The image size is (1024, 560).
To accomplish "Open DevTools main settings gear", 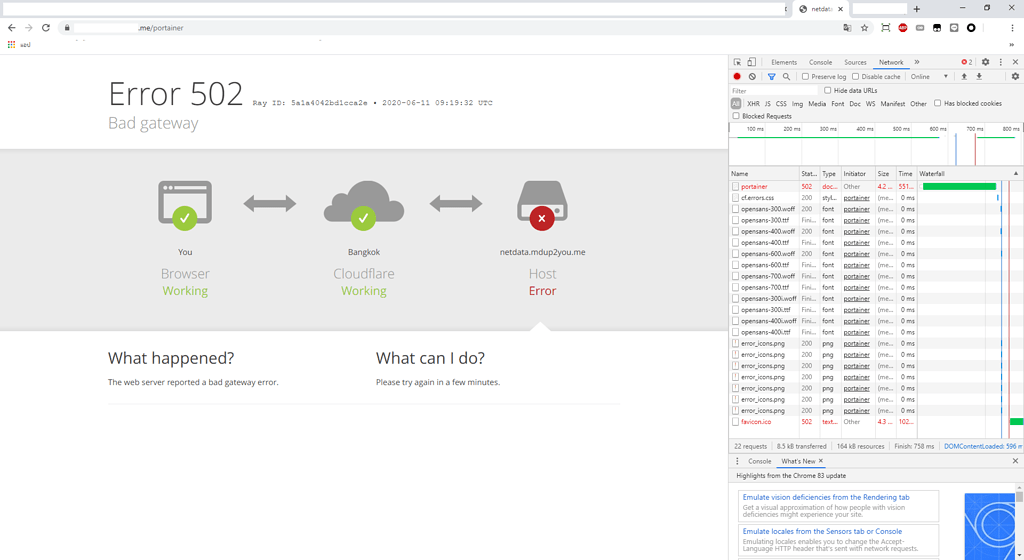I will coord(985,62).
